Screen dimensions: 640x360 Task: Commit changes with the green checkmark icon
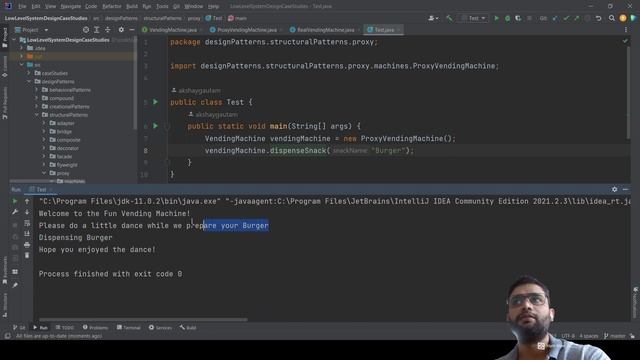(566, 18)
